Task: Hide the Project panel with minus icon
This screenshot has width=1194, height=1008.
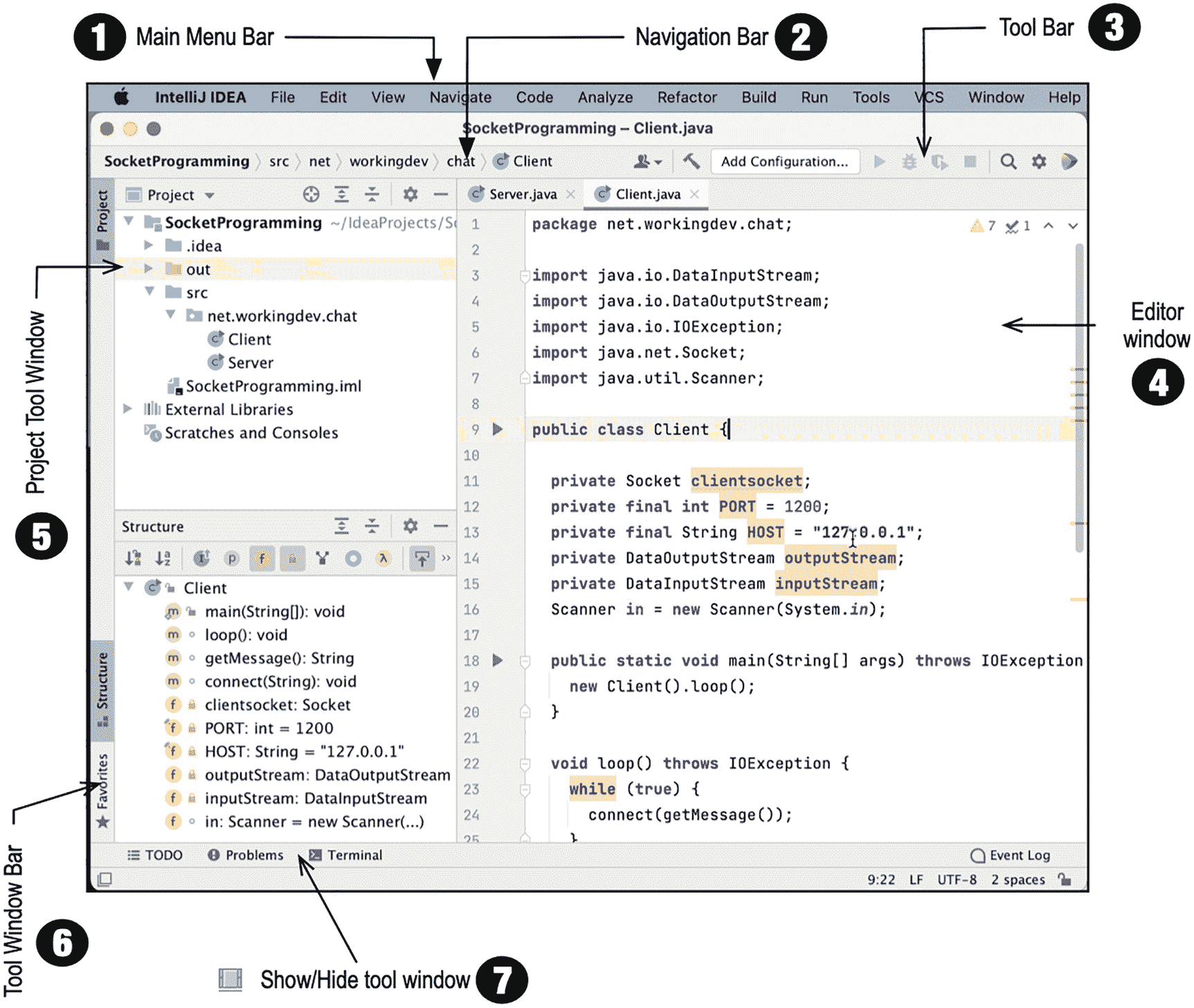Action: (x=441, y=194)
